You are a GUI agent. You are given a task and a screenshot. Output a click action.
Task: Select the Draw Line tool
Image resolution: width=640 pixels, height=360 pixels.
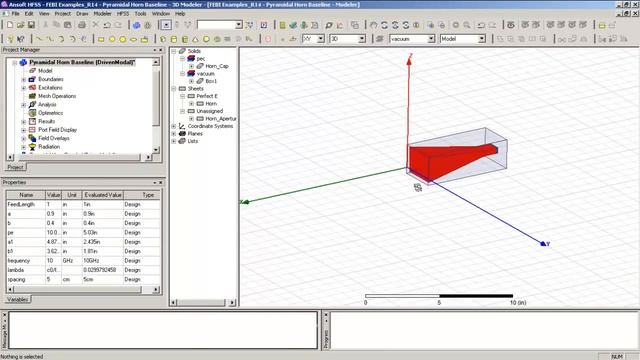[39, 39]
